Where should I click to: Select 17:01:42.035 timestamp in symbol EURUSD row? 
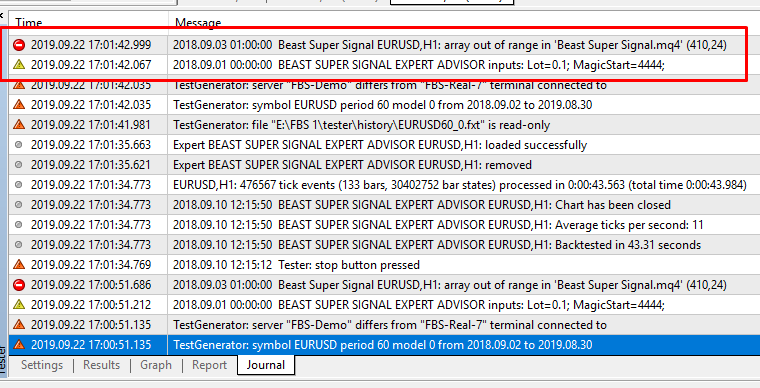coord(91,105)
